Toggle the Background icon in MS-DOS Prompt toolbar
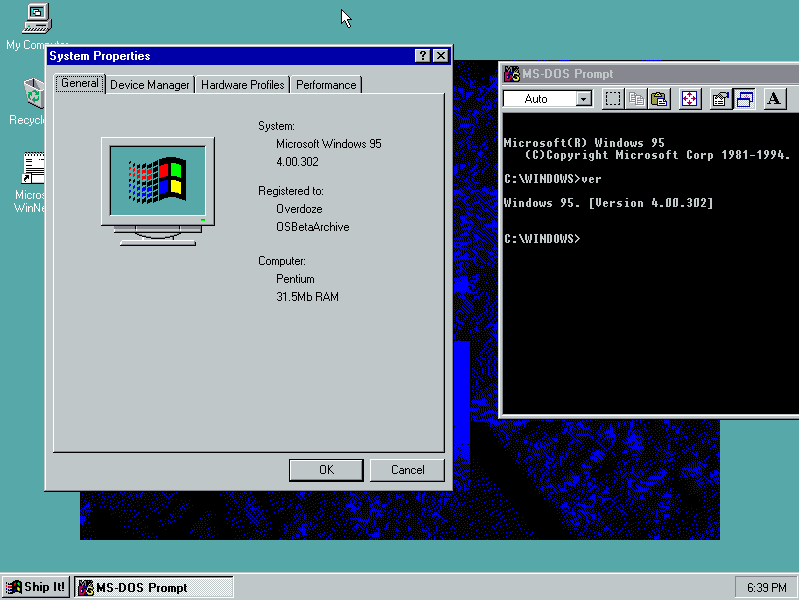The image size is (799, 600). click(744, 99)
